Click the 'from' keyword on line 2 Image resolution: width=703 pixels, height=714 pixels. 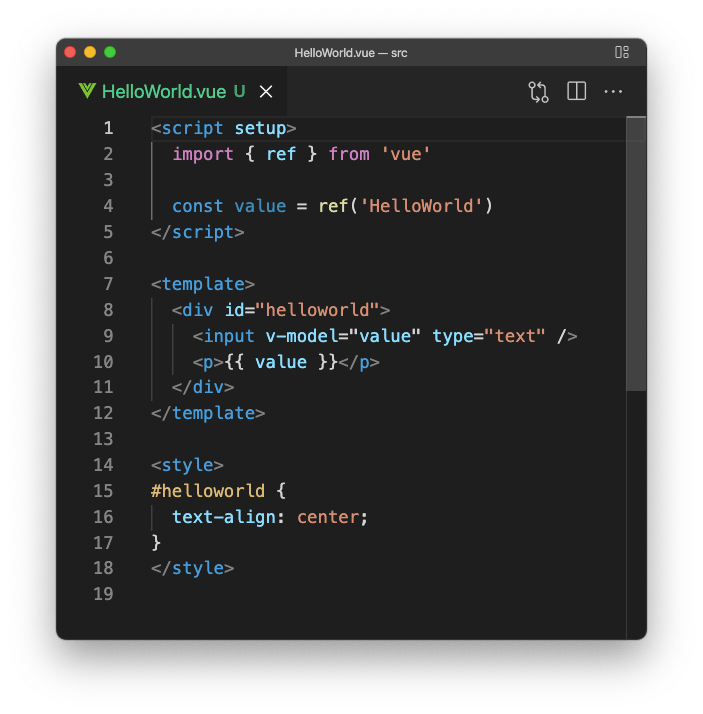click(349, 154)
